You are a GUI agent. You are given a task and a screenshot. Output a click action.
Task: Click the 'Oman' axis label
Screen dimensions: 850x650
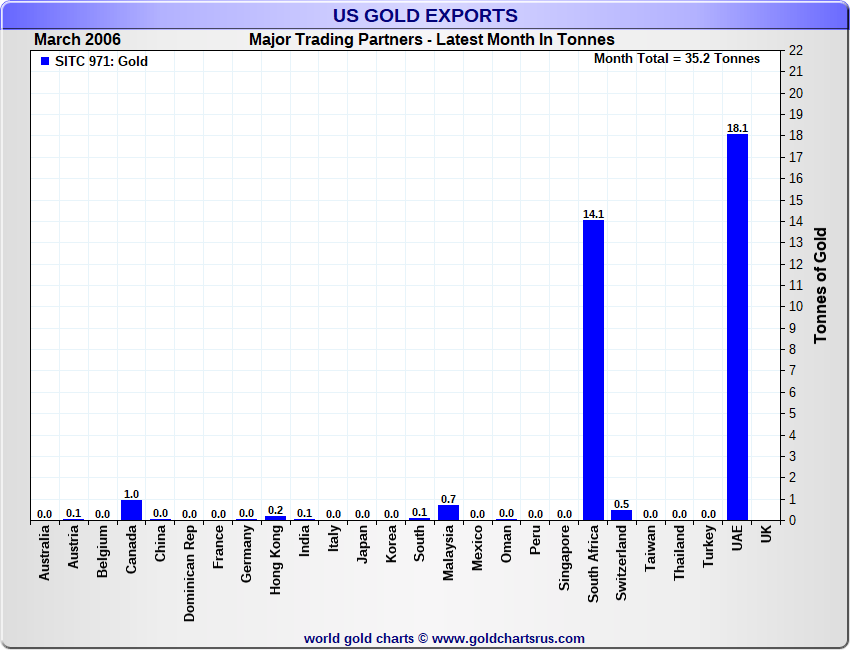point(506,543)
